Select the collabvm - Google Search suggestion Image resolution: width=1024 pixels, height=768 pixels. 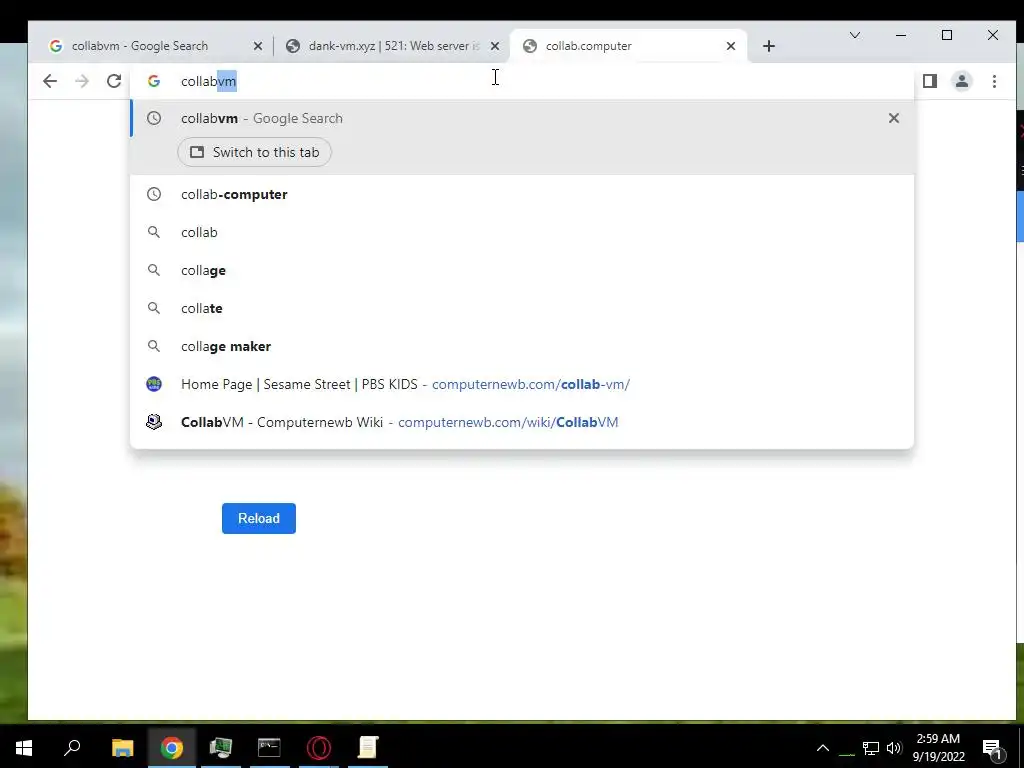[x=522, y=118]
